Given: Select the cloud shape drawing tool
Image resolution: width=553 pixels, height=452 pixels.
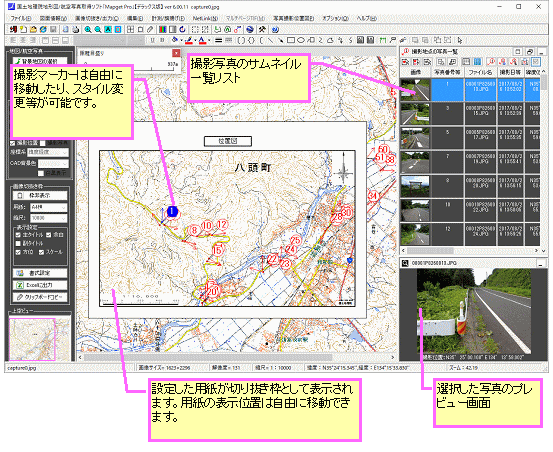Looking at the screenshot, I should tap(330, 40).
